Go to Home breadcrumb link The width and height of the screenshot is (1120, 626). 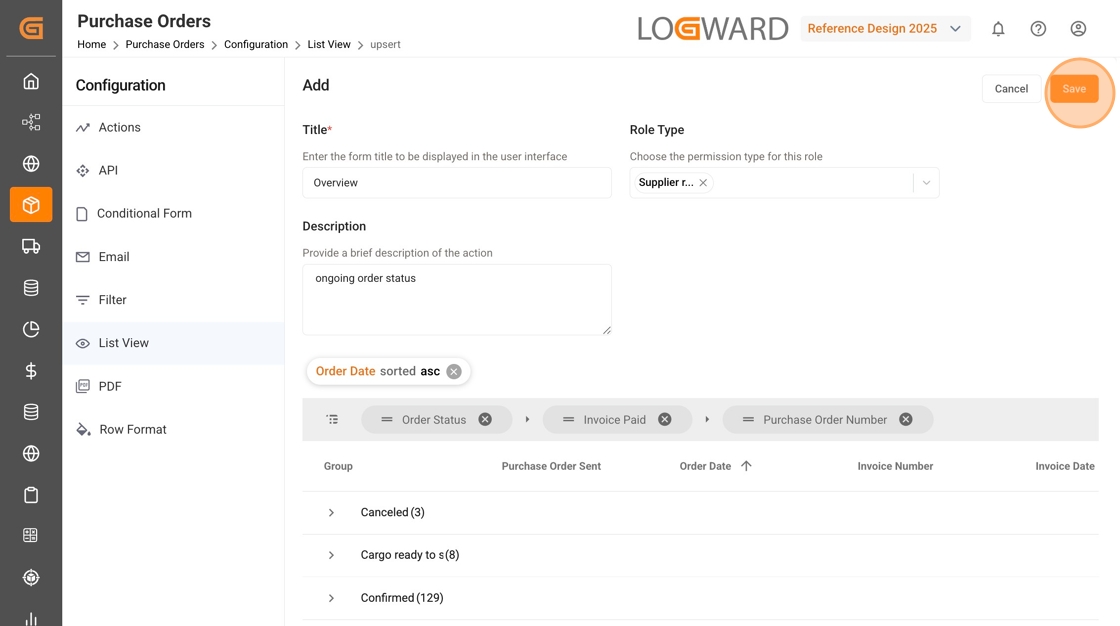(x=91, y=44)
